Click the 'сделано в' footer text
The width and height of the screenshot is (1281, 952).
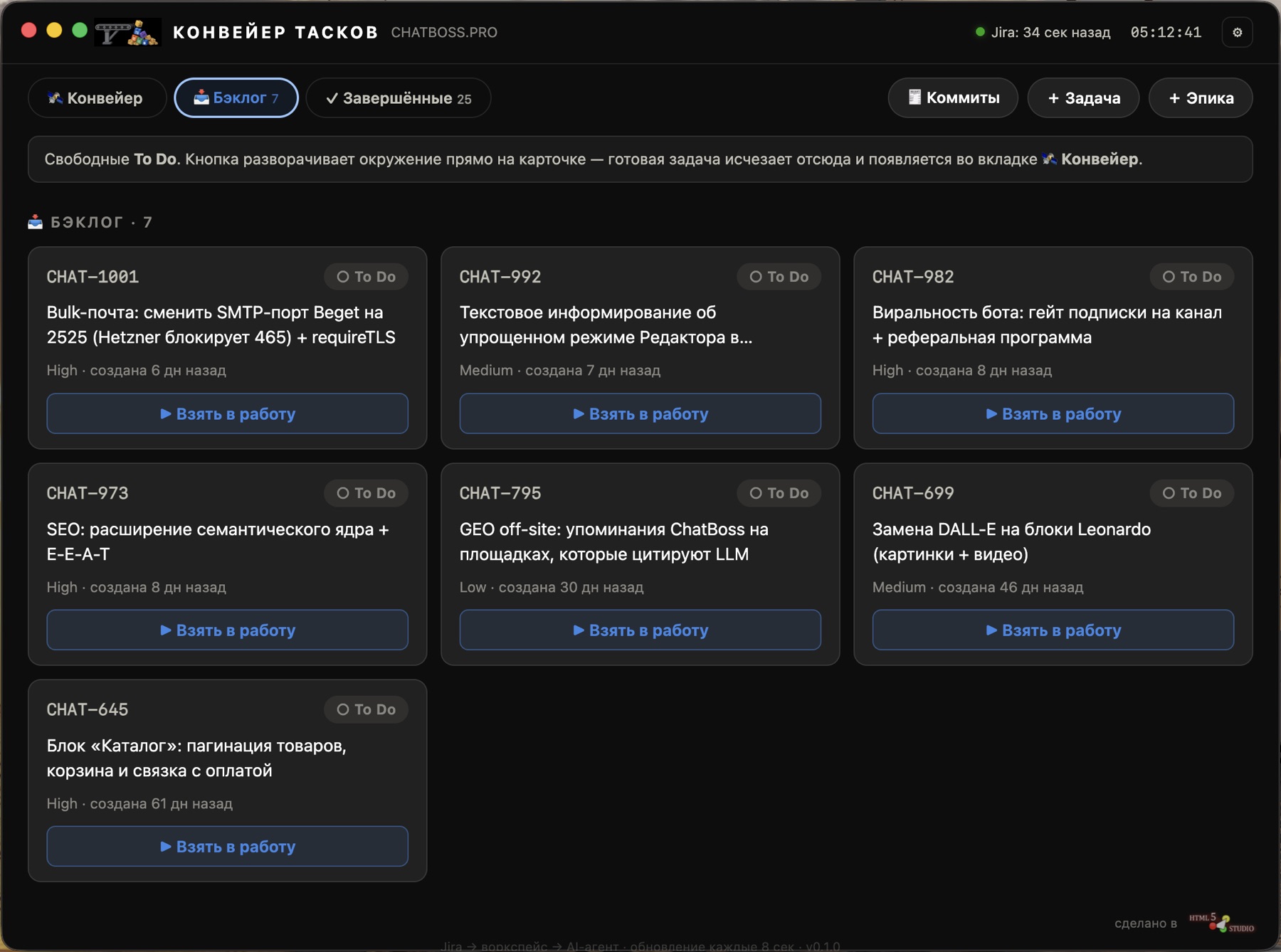(1146, 923)
